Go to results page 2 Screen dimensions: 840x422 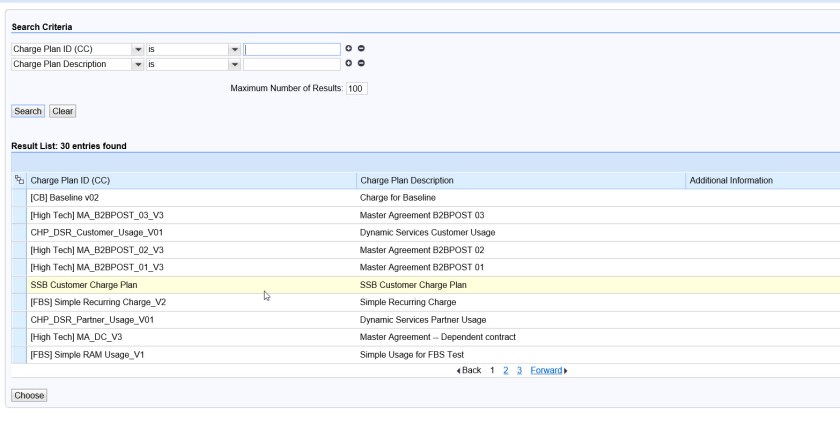pyautogui.click(x=505, y=371)
